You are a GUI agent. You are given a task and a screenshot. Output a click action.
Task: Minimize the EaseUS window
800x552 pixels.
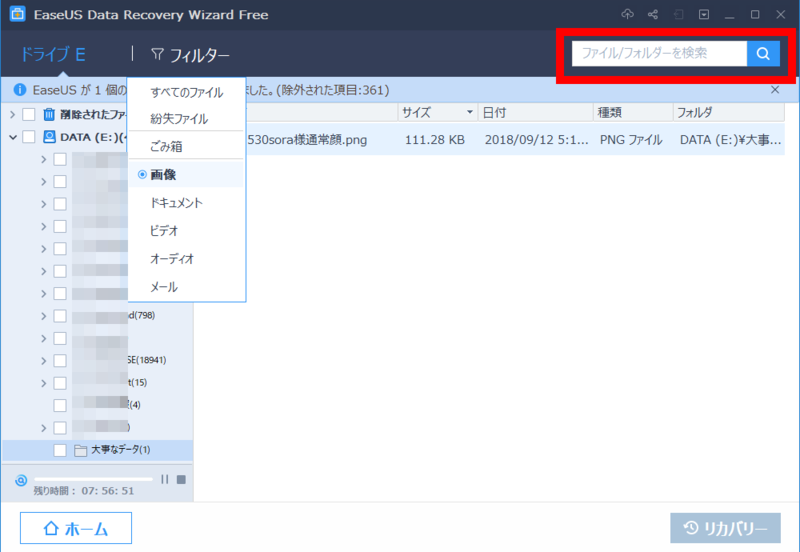coord(730,15)
